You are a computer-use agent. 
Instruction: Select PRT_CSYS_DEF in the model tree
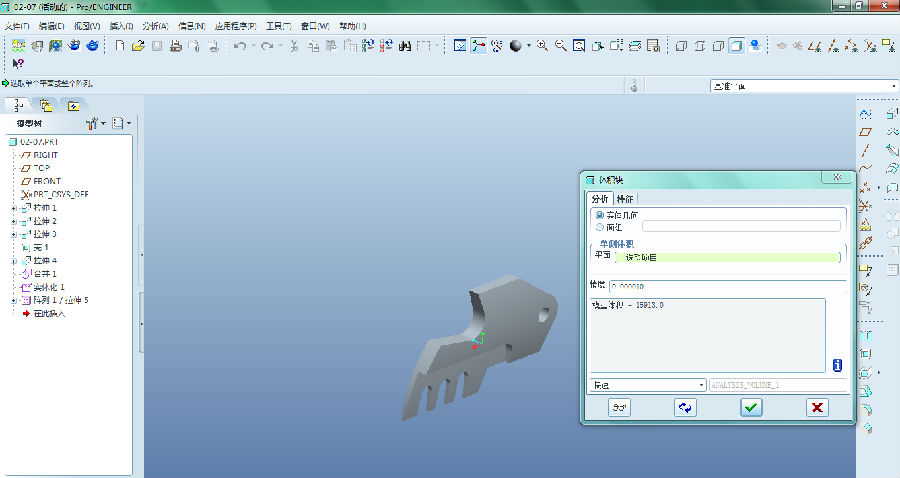click(x=58, y=194)
